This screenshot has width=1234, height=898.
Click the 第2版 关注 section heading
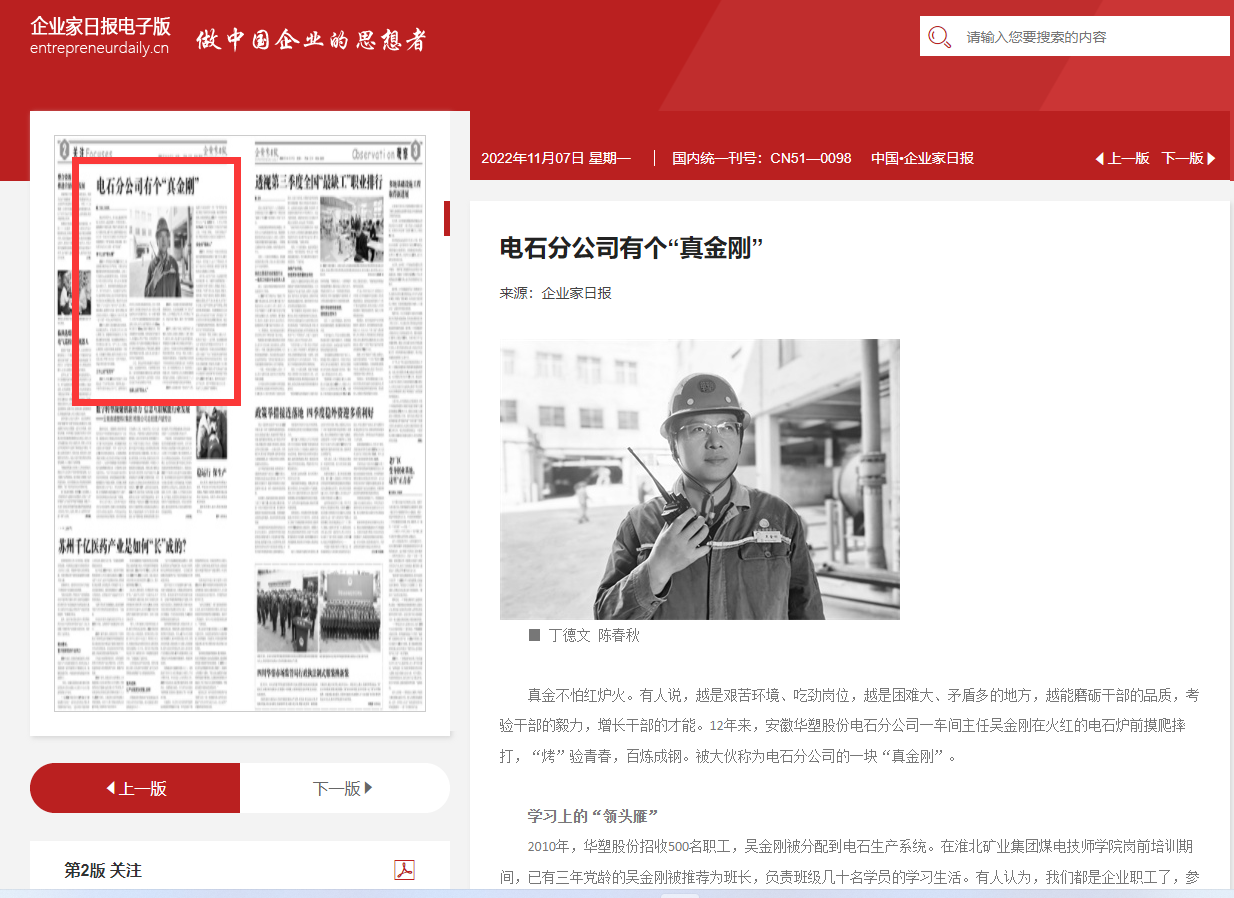point(103,870)
